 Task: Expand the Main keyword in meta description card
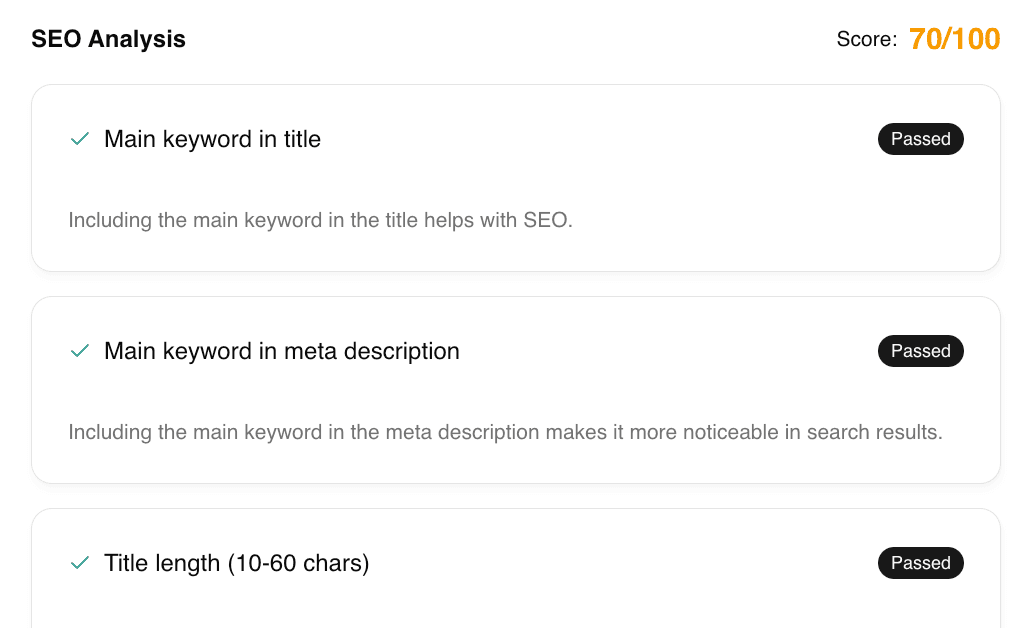tap(281, 351)
